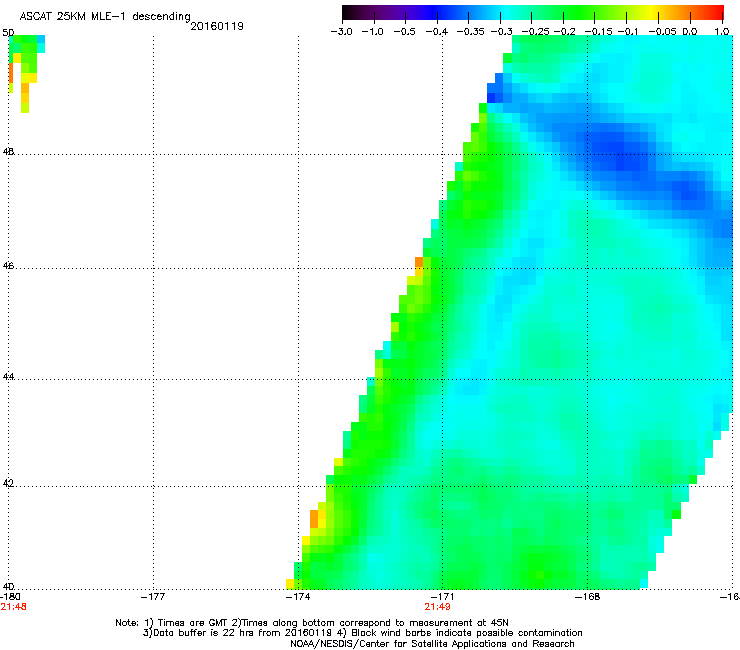Select the latitude label "46"
This screenshot has height=650, width=740.
(8, 265)
